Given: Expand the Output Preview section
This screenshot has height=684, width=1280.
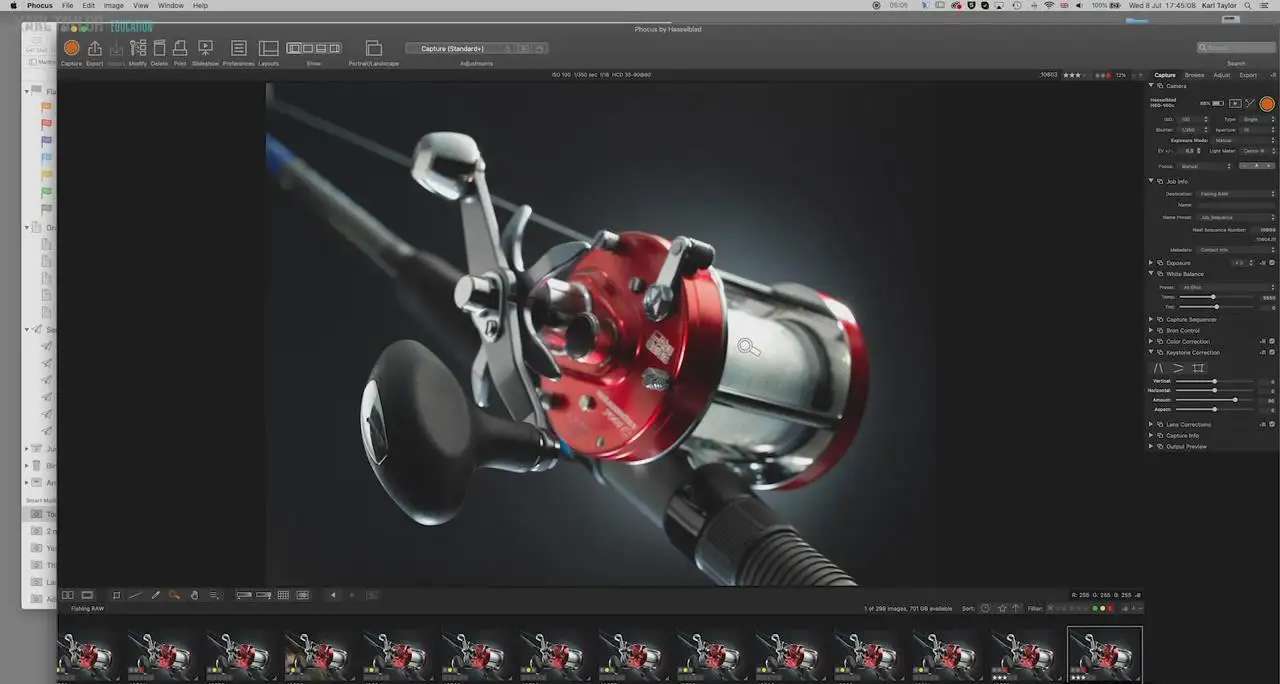Looking at the screenshot, I should coord(1151,447).
